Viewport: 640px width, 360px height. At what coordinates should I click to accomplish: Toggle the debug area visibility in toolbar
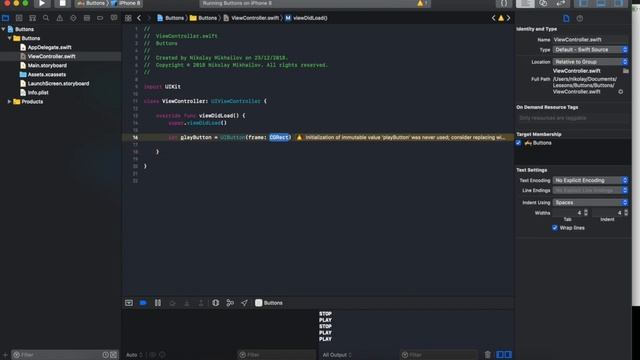(x=601, y=3)
